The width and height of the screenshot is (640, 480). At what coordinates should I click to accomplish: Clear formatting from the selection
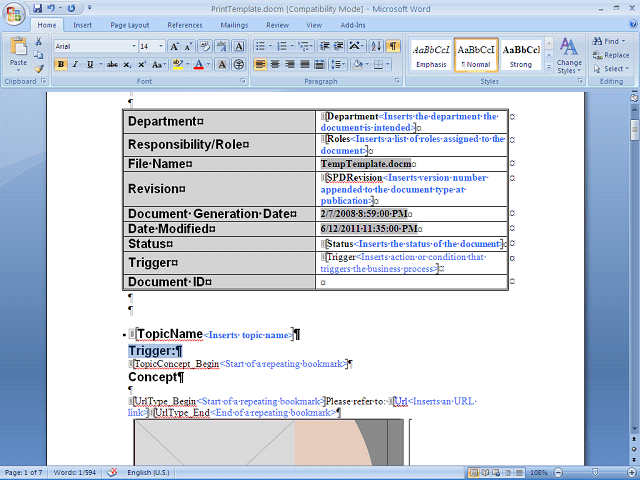click(205, 46)
